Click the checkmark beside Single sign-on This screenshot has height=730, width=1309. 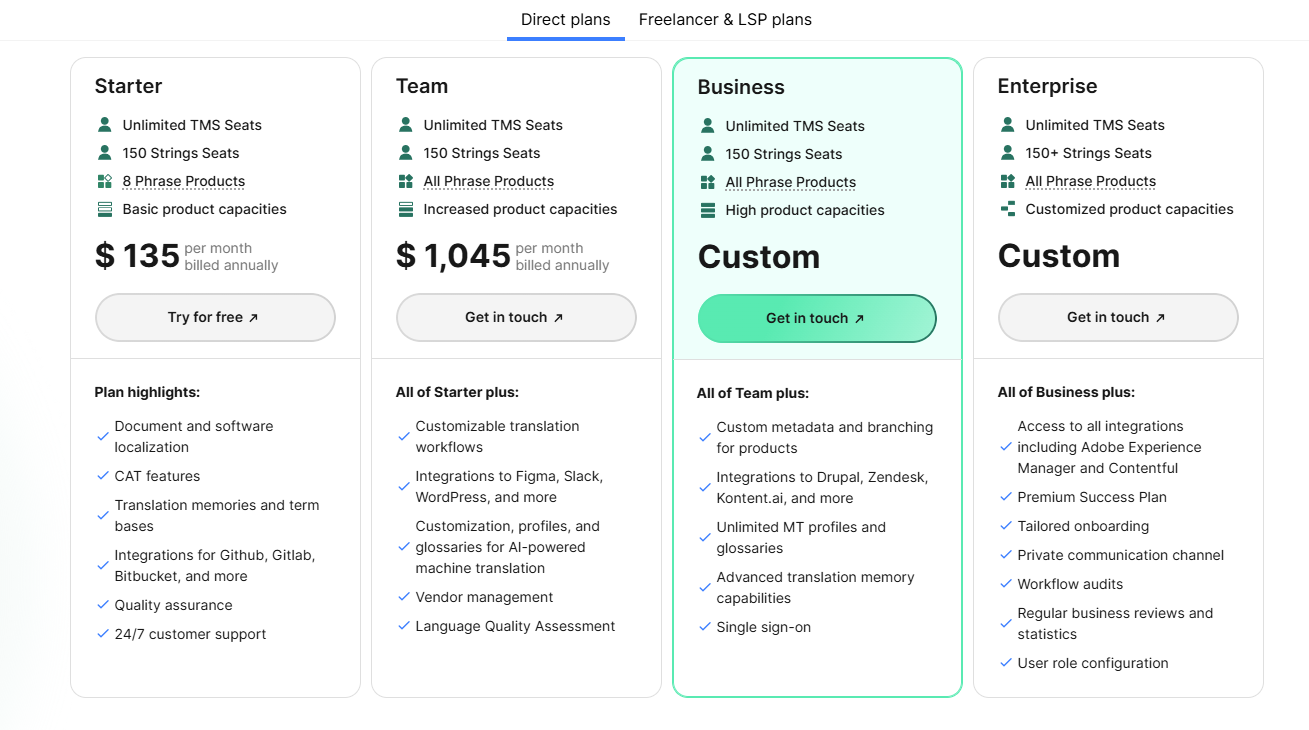tap(704, 627)
